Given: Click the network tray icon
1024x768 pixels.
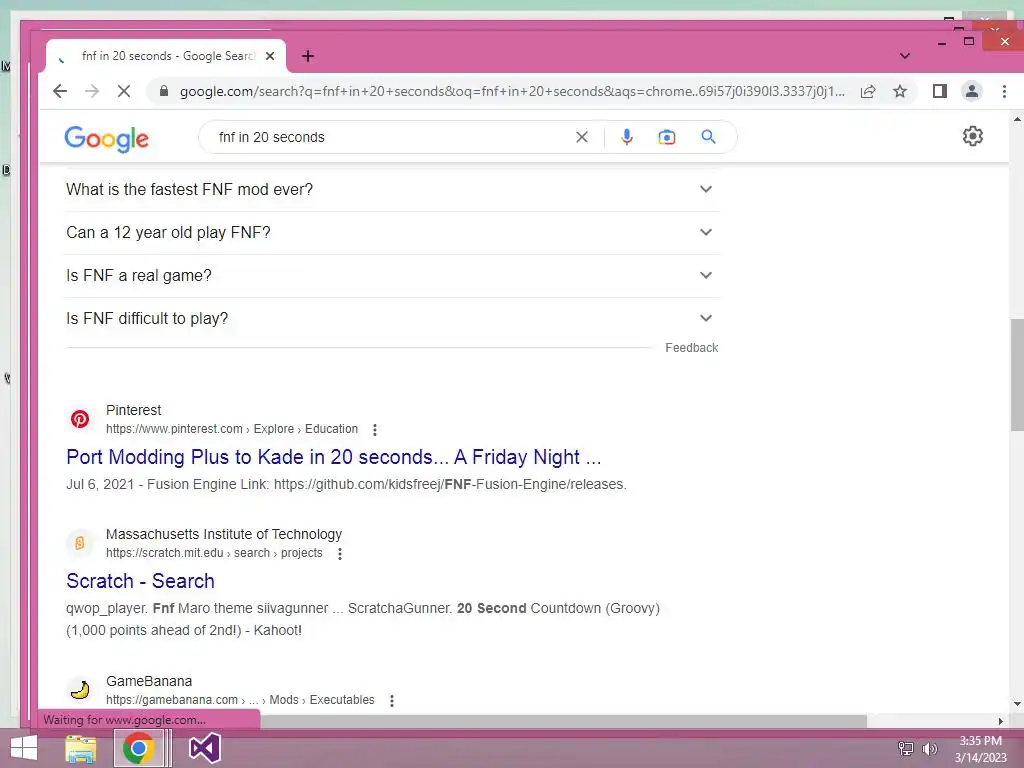Looking at the screenshot, I should coord(906,749).
